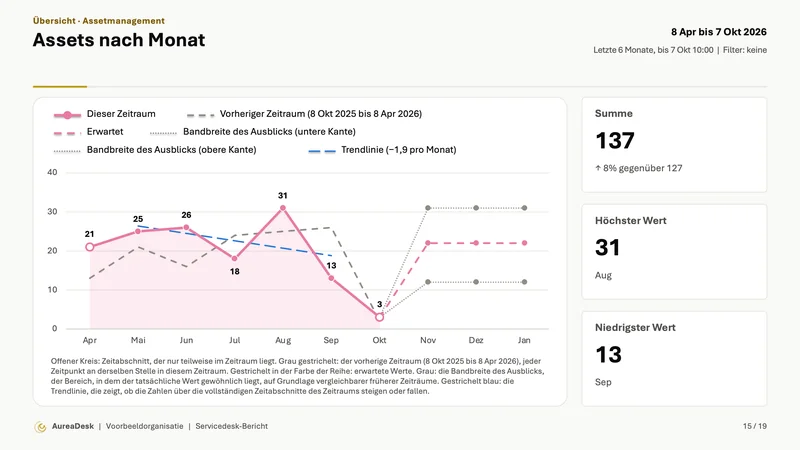Click the footer text 'Servicedesk-Bericht'
Image resolution: width=800 pixels, height=450 pixels.
point(232,427)
